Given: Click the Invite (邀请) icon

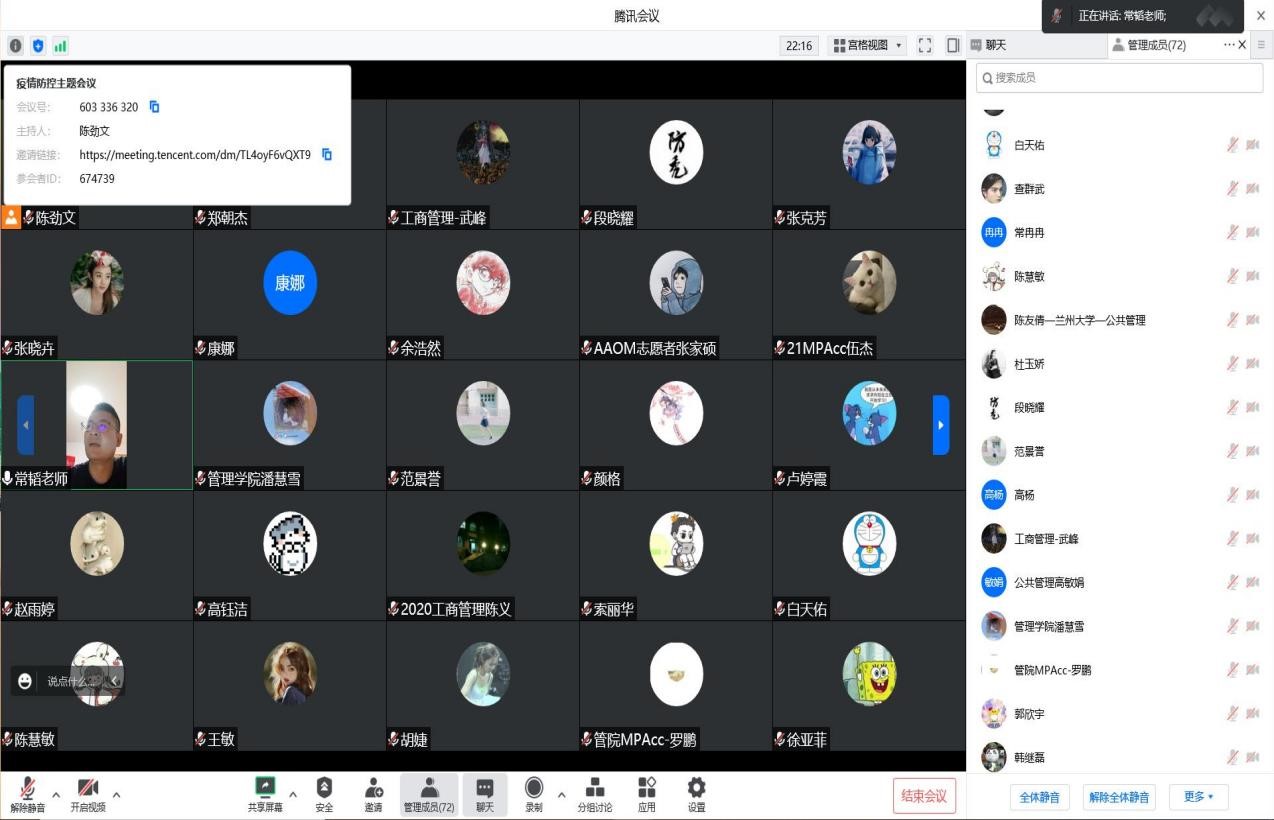Looking at the screenshot, I should click(x=373, y=790).
